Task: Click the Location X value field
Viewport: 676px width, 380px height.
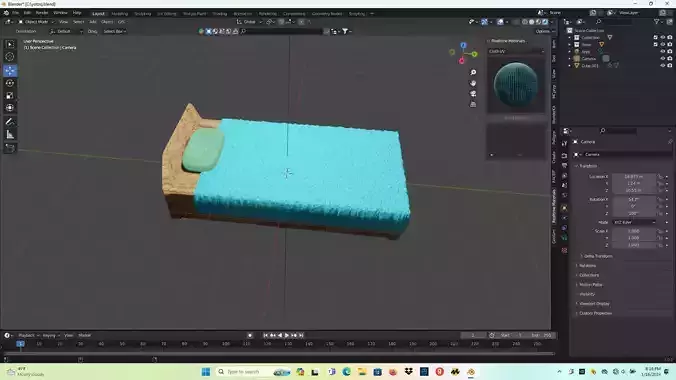Action: coord(633,176)
